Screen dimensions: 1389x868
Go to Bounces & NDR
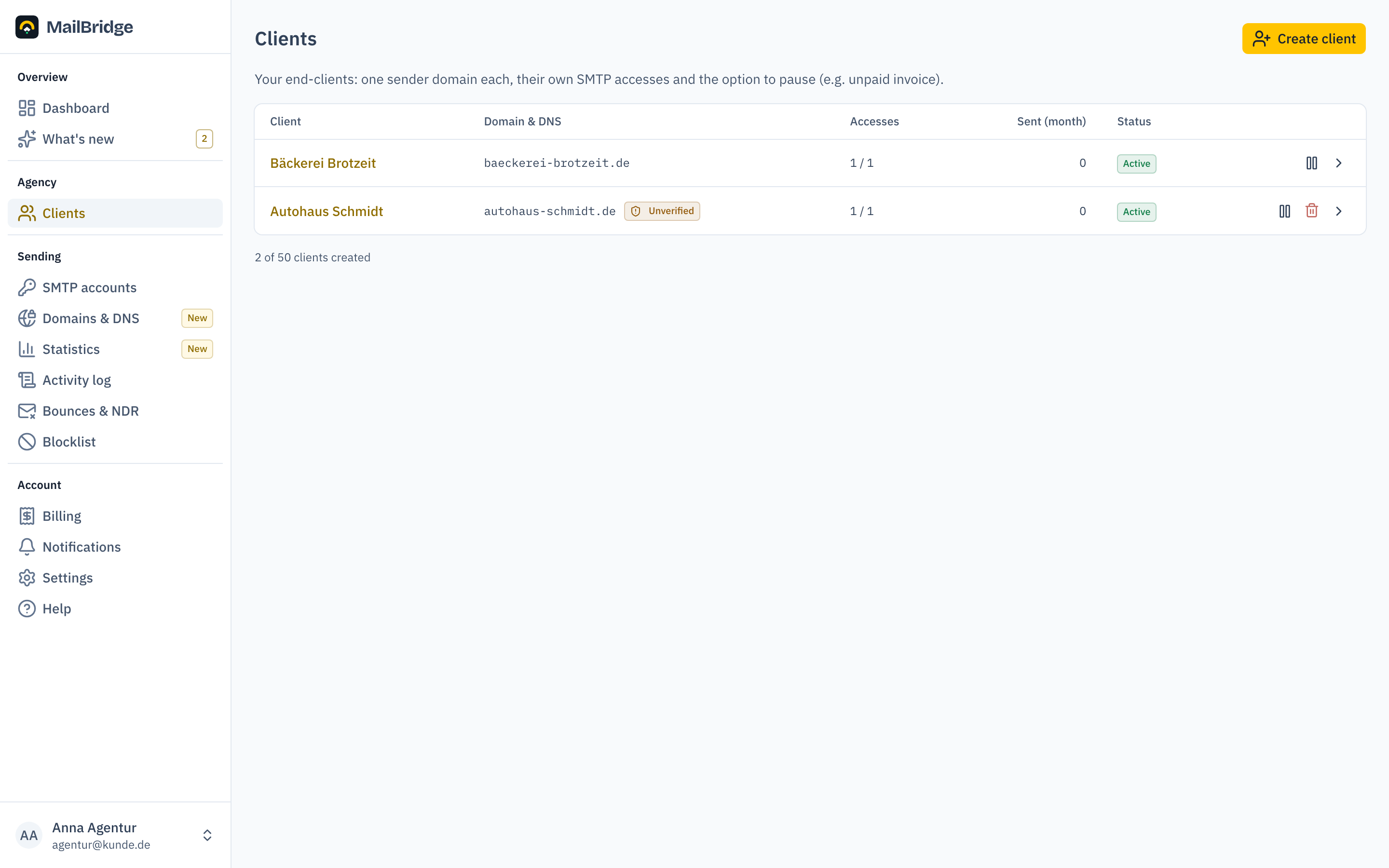[115, 411]
